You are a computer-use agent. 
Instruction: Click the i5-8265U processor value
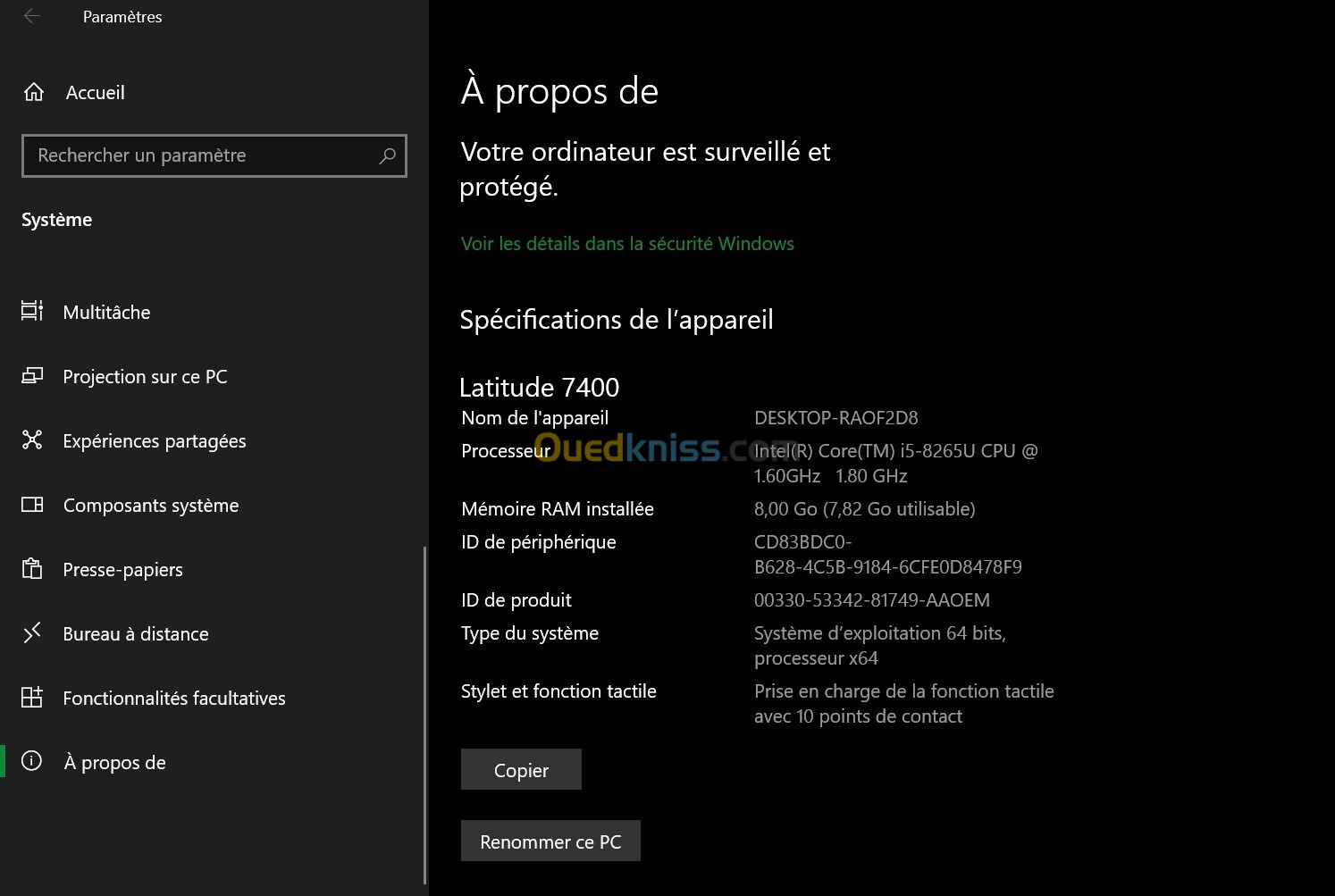896,463
